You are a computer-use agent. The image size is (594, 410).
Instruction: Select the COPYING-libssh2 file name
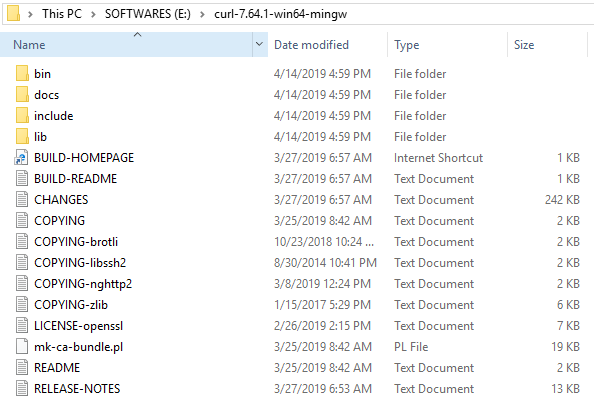[x=80, y=263]
